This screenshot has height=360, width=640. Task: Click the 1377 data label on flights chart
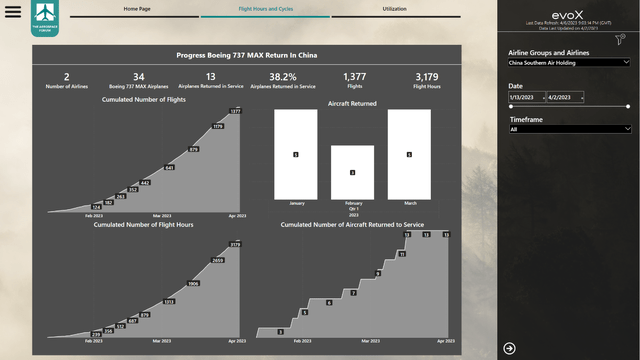236,111
